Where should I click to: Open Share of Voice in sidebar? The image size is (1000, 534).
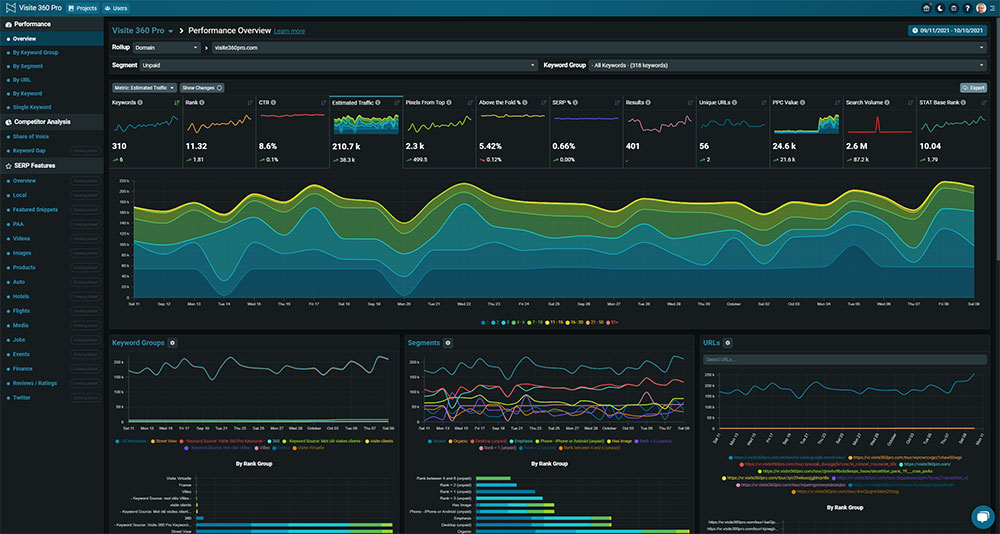(31, 137)
